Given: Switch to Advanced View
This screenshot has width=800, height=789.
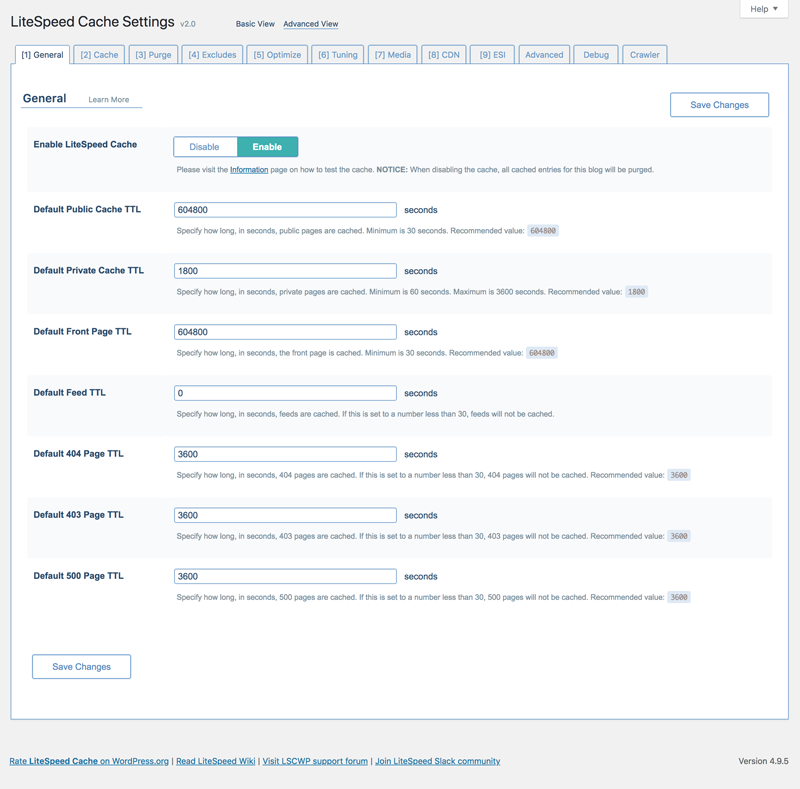Looking at the screenshot, I should [311, 24].
